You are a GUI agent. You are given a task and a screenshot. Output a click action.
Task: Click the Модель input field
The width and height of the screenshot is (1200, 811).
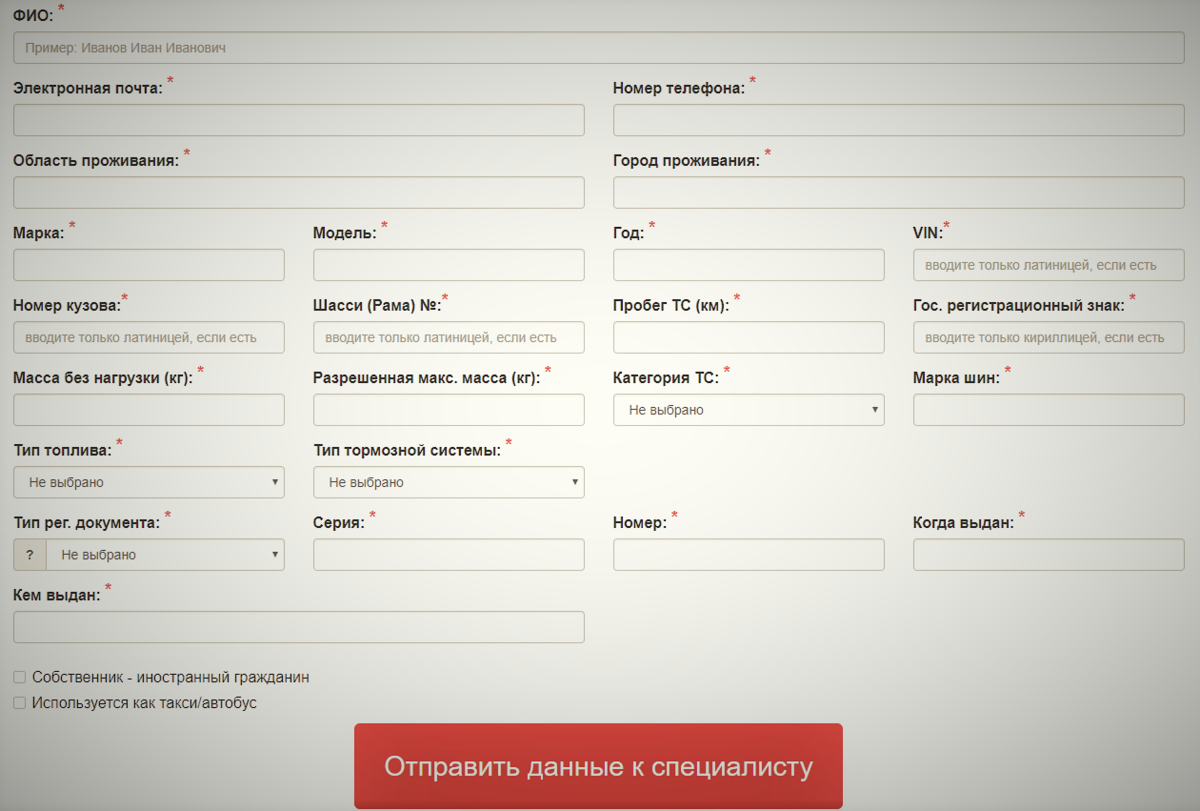[449, 265]
